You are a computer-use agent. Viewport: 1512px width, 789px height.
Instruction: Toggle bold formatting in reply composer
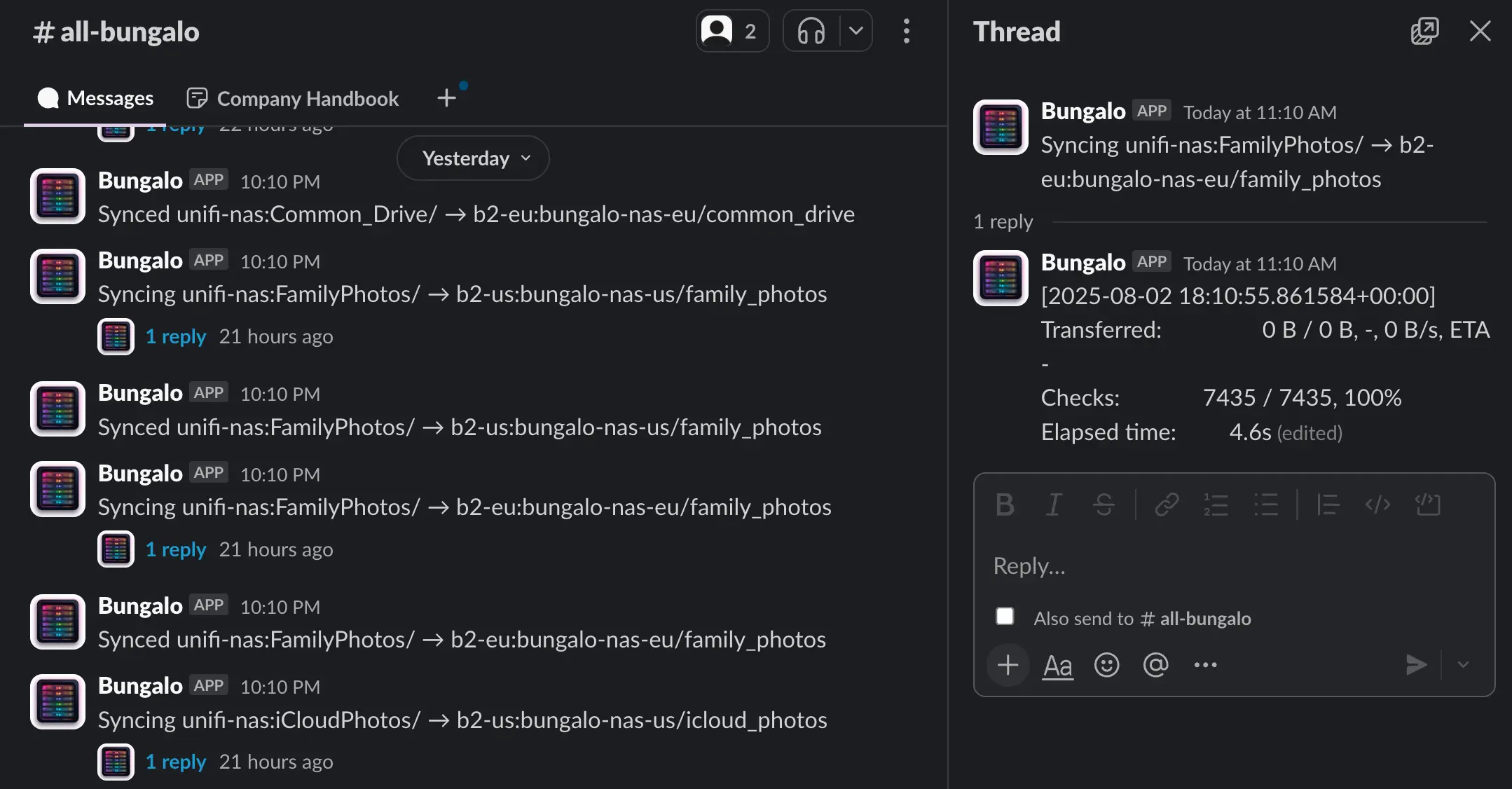pyautogui.click(x=1005, y=505)
